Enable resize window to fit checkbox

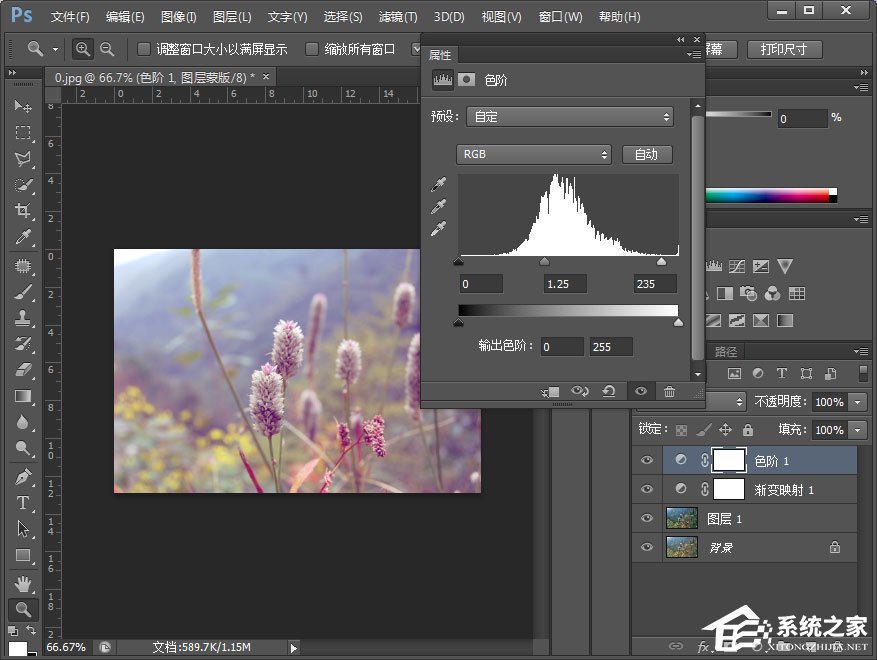(x=144, y=49)
